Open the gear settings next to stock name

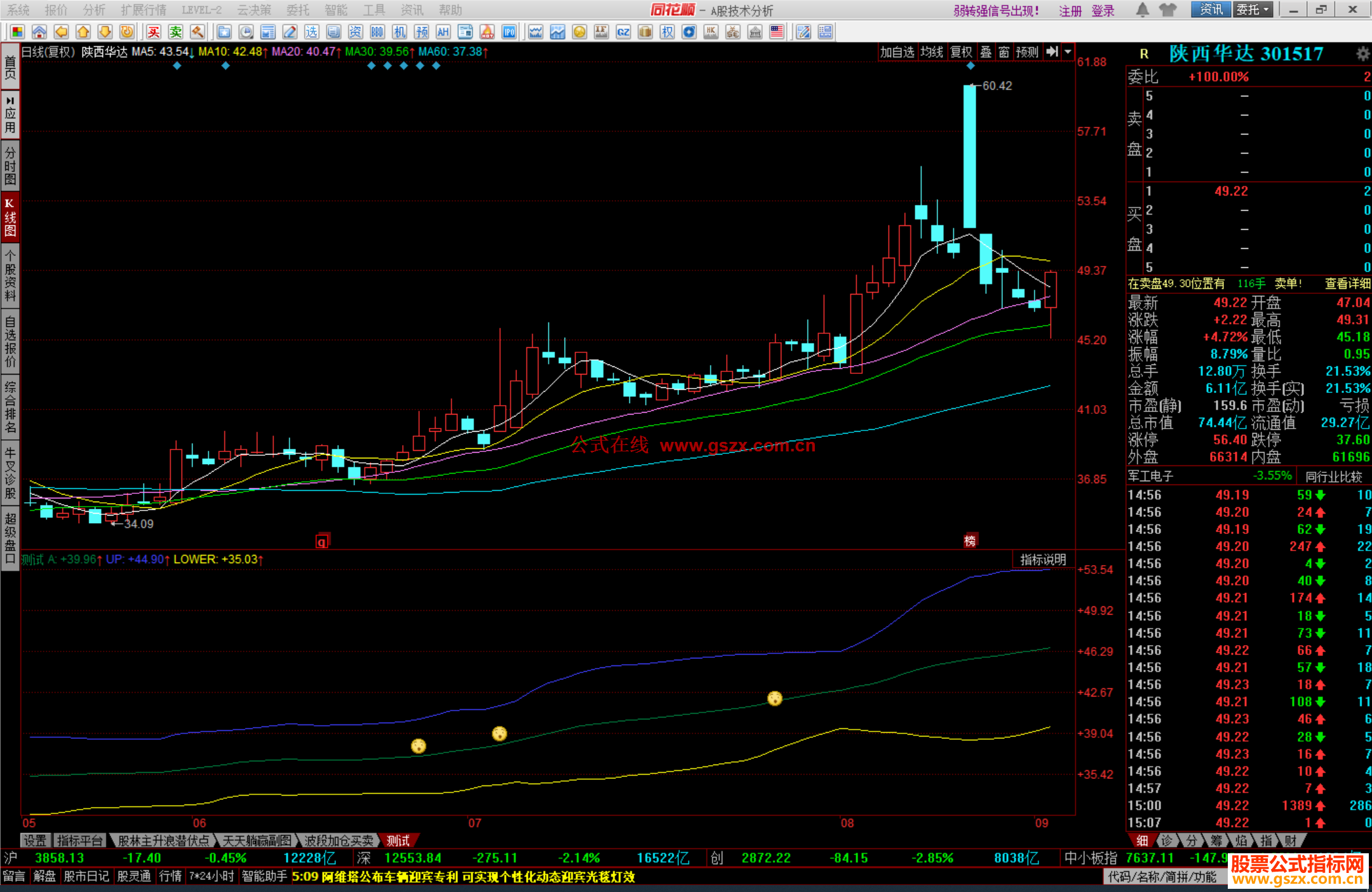pos(1362,54)
